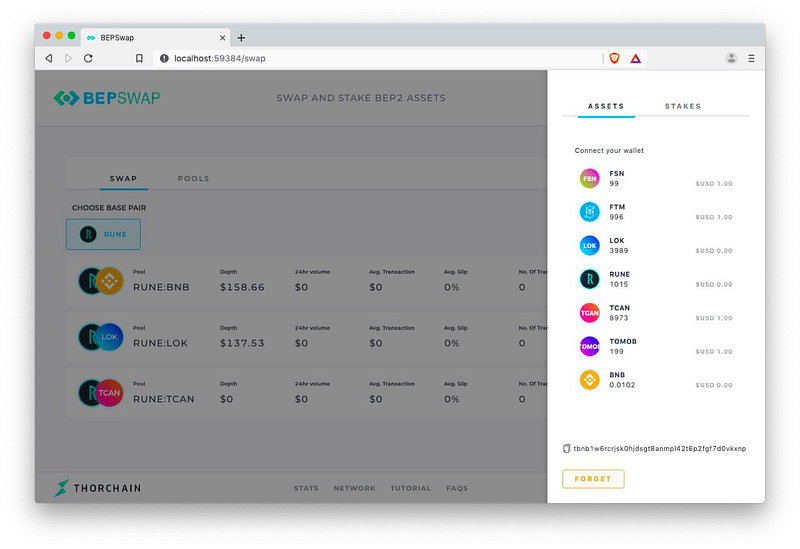Select the RUNE:LOK pool name
This screenshot has height=549, width=800.
pyautogui.click(x=160, y=343)
